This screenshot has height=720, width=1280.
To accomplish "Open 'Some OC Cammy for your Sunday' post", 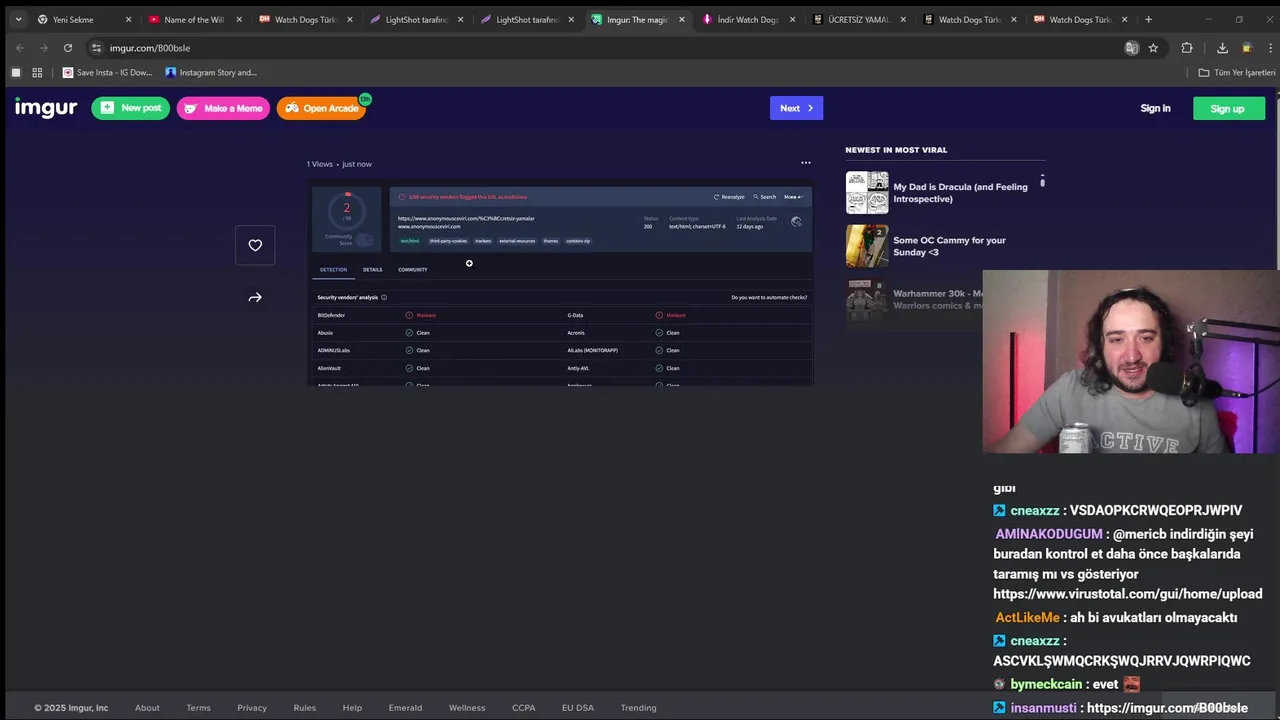I will (949, 246).
